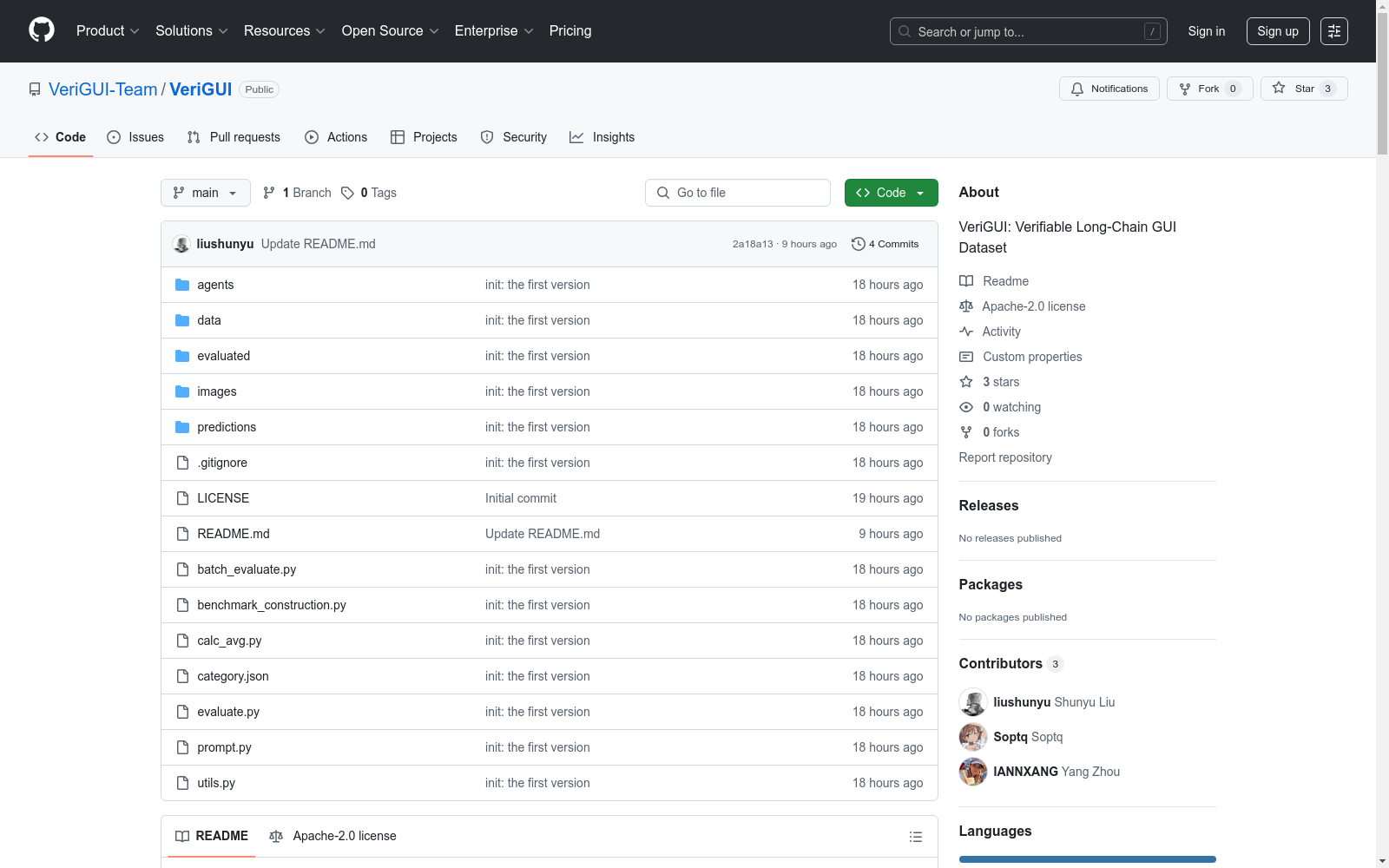Open the commit hash 2a18a13
This screenshot has width=1389, height=868.
(753, 244)
